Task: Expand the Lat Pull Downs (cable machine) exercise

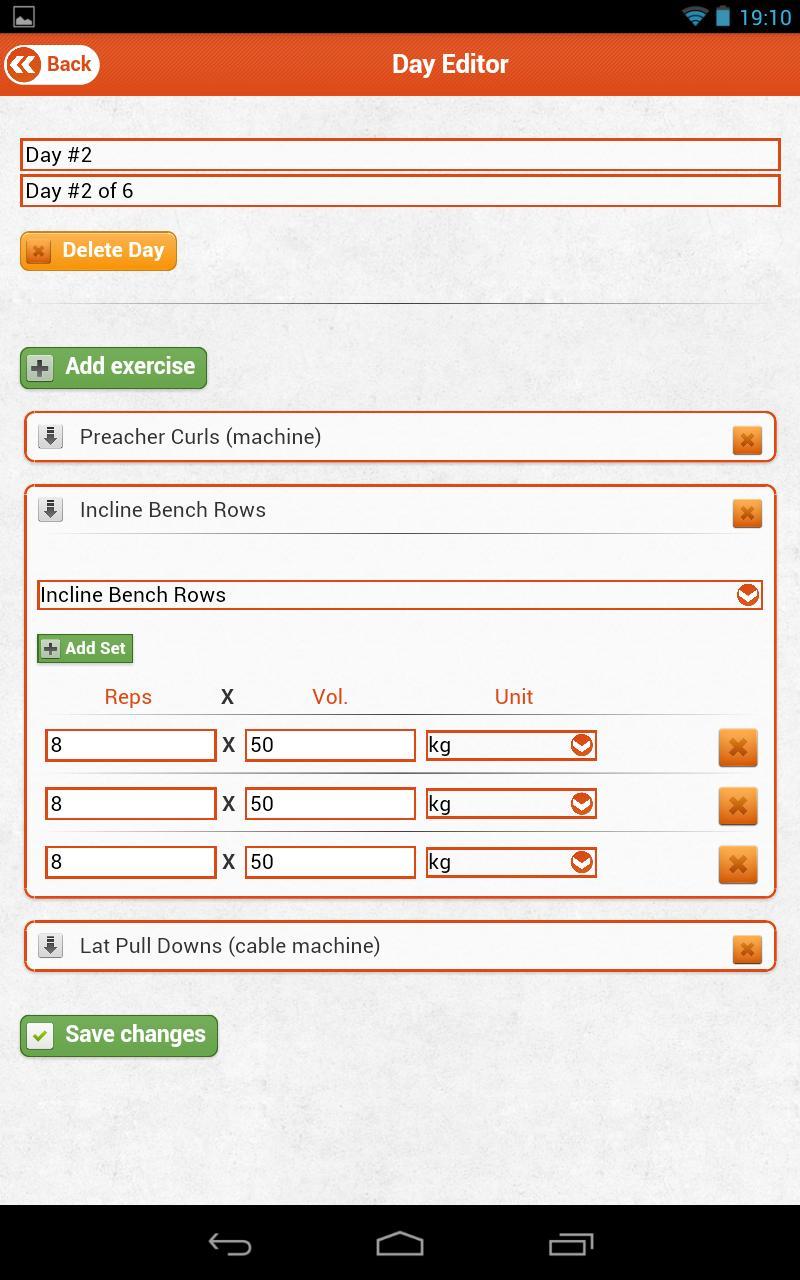Action: pos(50,946)
